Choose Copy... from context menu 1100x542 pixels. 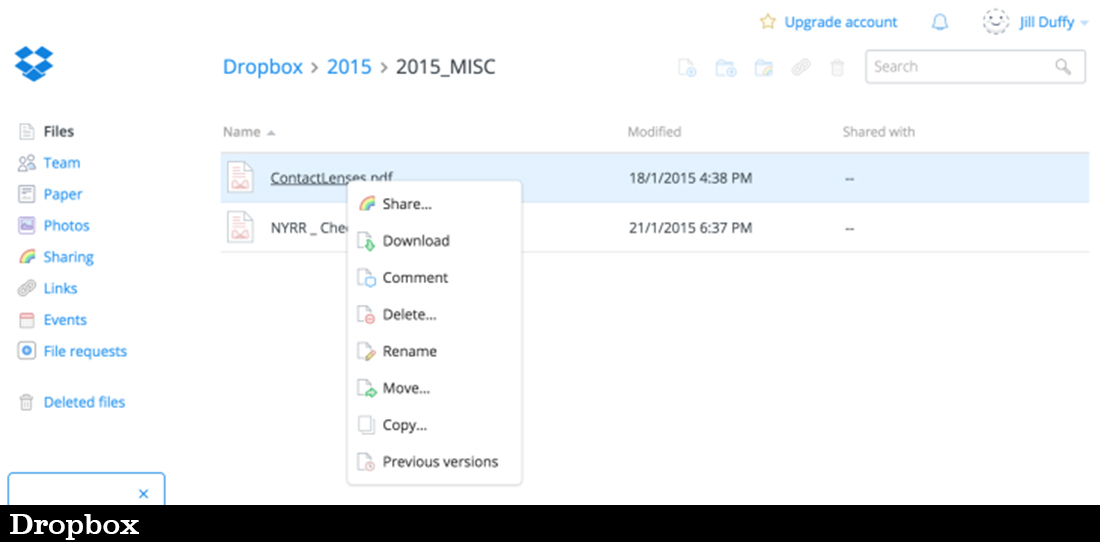pyautogui.click(x=434, y=425)
